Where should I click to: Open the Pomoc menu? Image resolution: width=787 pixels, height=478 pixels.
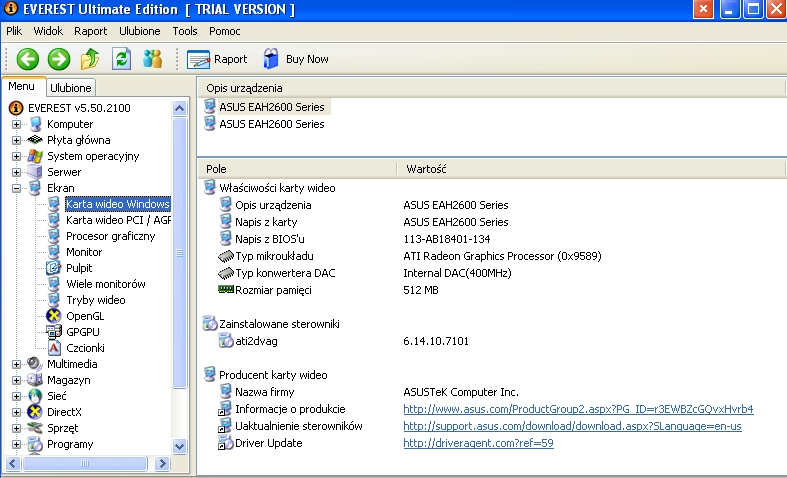pyautogui.click(x=224, y=31)
